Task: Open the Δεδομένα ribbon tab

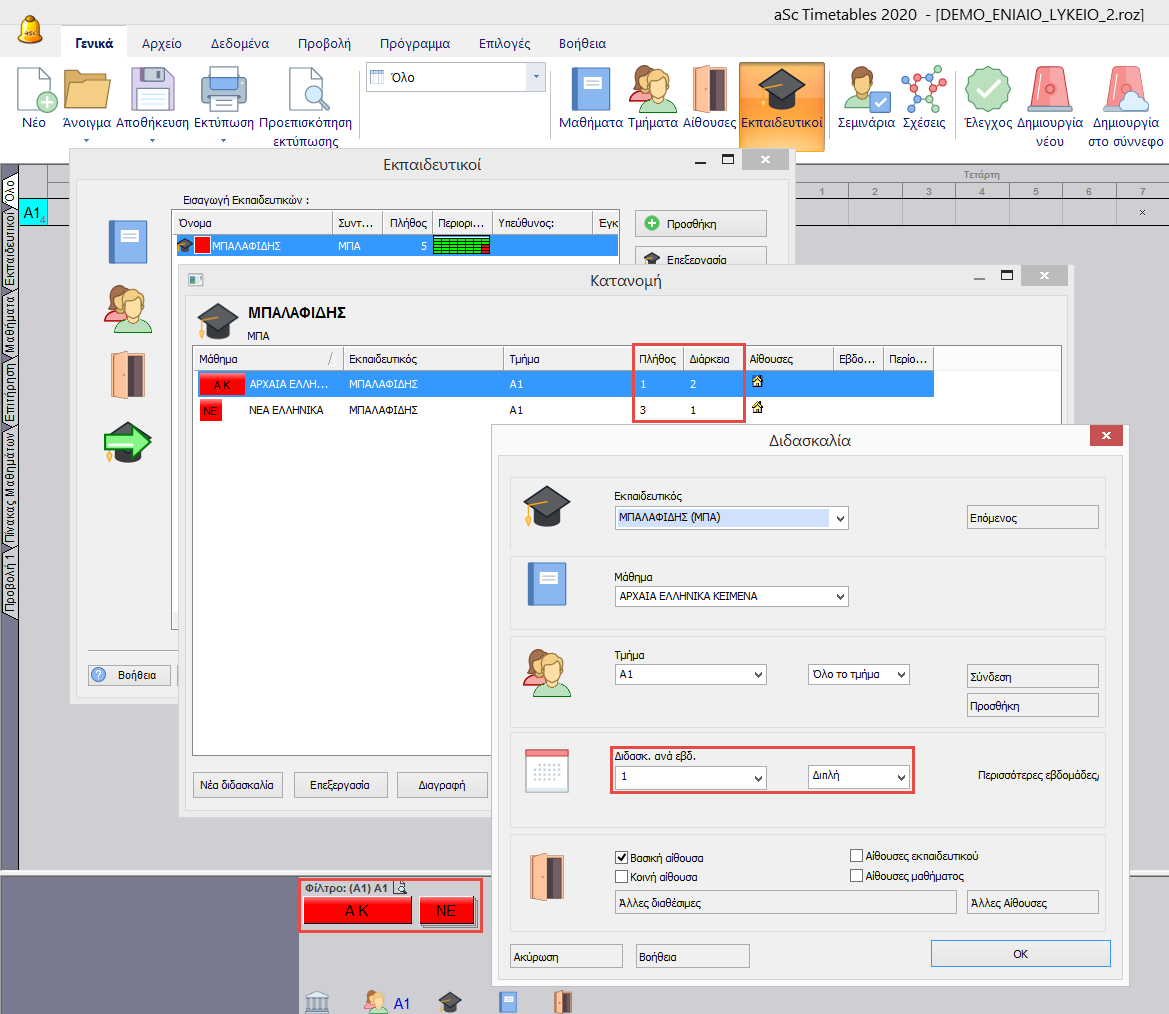Action: (x=239, y=44)
